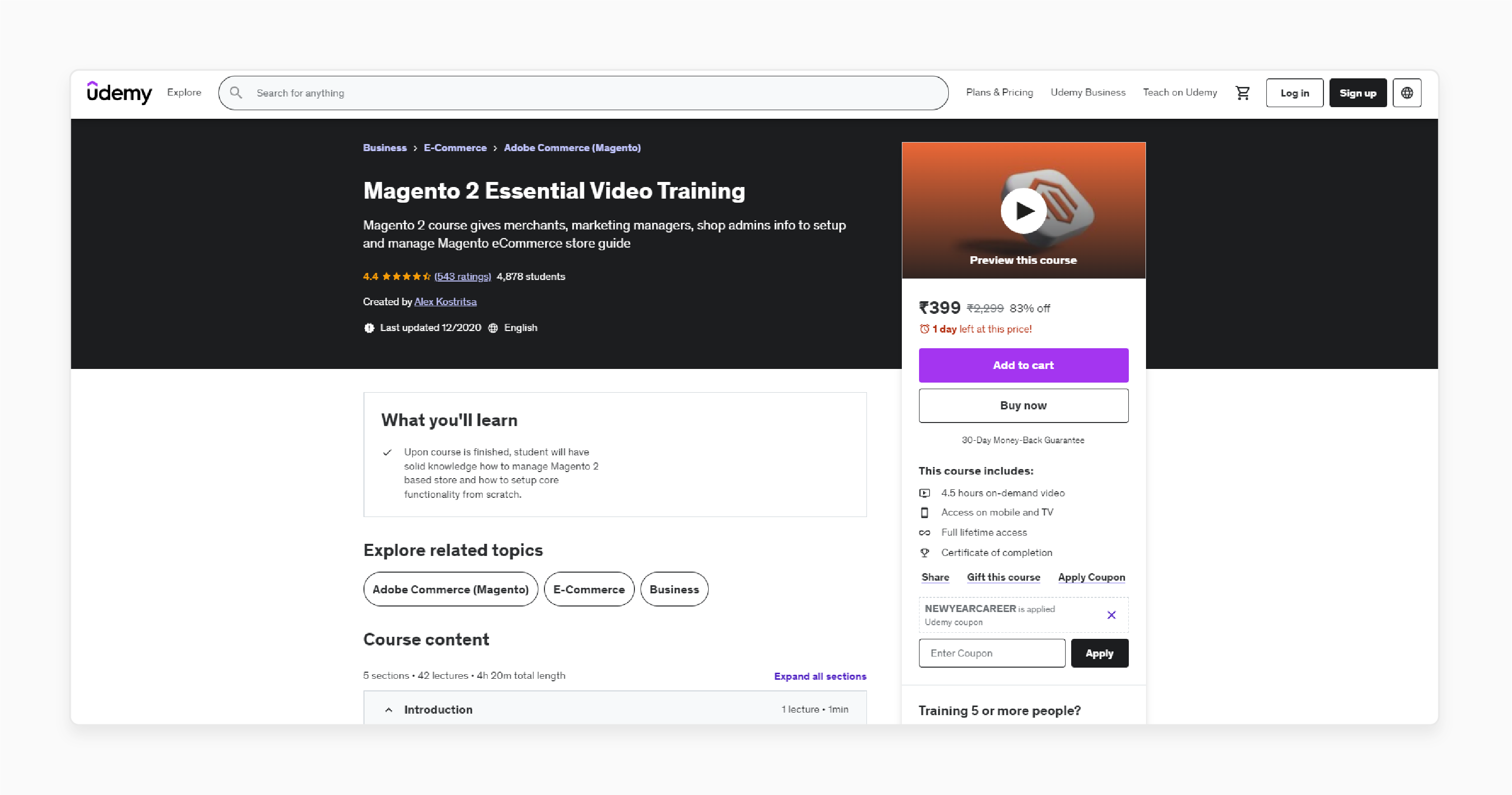Open the Explore menu
This screenshot has width=1512, height=795.
185,92
